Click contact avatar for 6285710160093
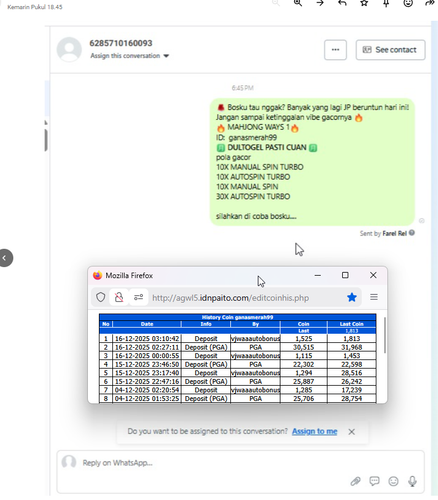 coord(69,49)
